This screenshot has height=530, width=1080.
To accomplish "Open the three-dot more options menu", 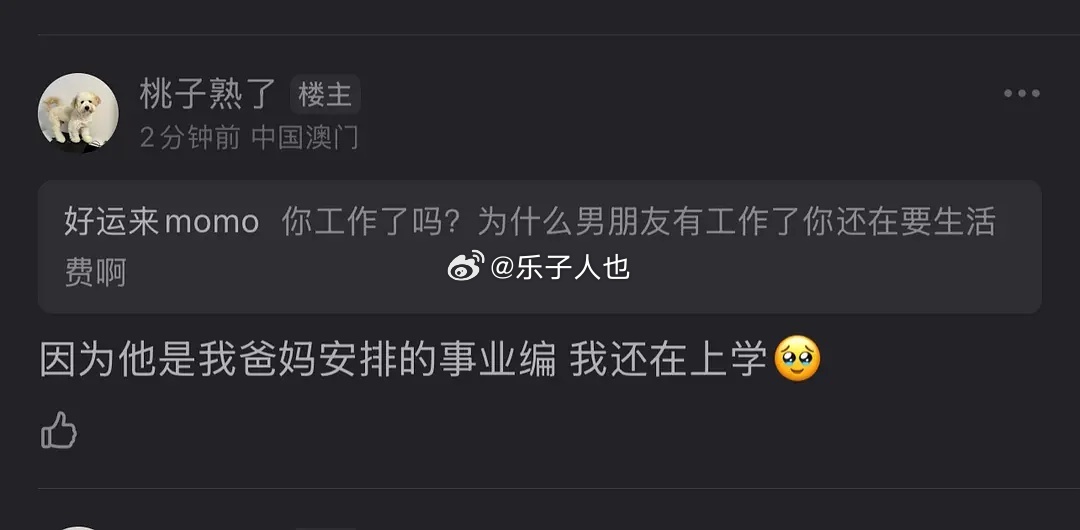I will [x=1021, y=94].
